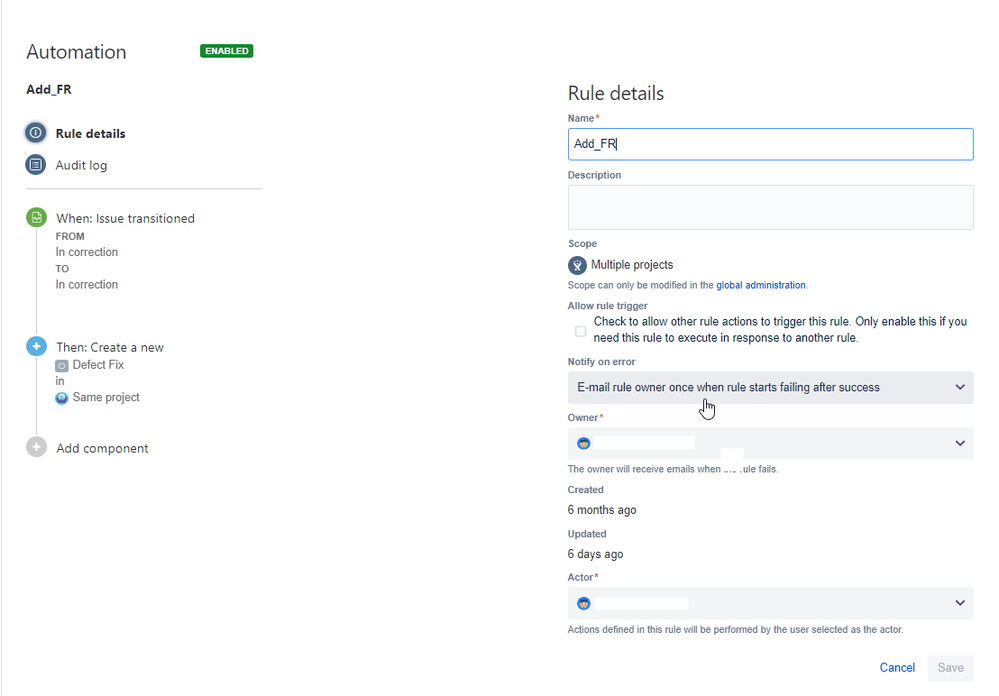Click the Defect Fix text
The width and height of the screenshot is (999, 696).
[x=98, y=365]
